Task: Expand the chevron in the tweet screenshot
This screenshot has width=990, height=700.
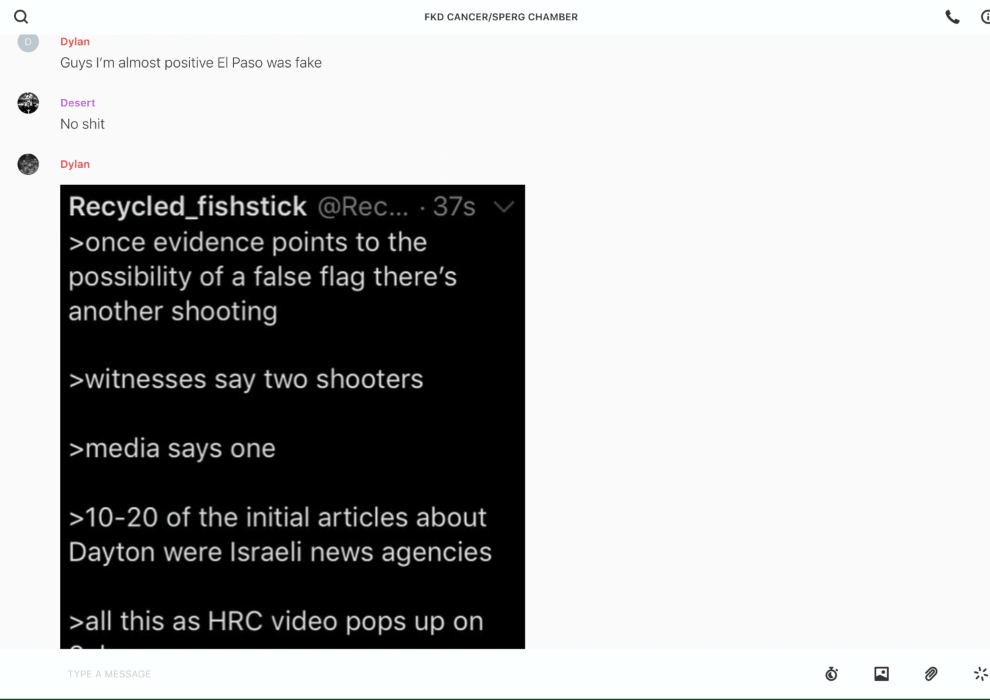Action: point(503,207)
